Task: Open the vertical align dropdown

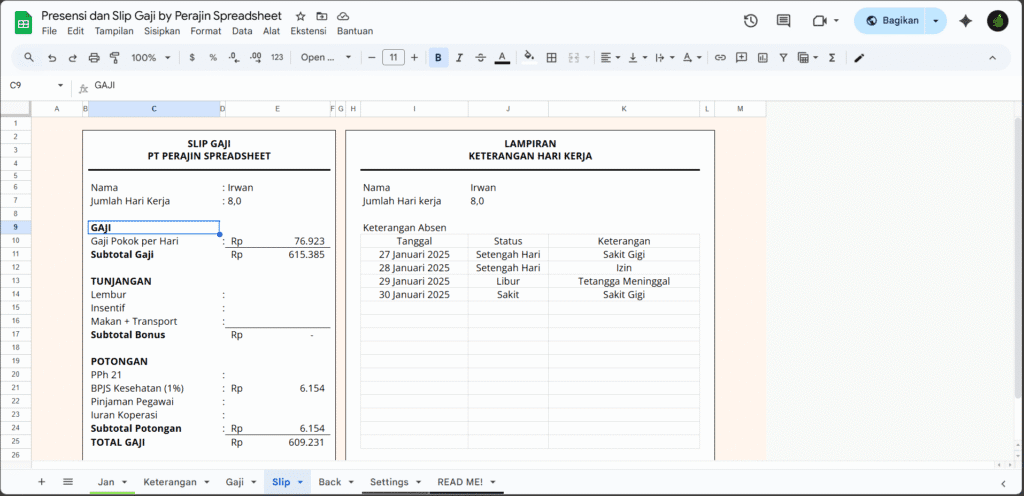Action: click(637, 57)
